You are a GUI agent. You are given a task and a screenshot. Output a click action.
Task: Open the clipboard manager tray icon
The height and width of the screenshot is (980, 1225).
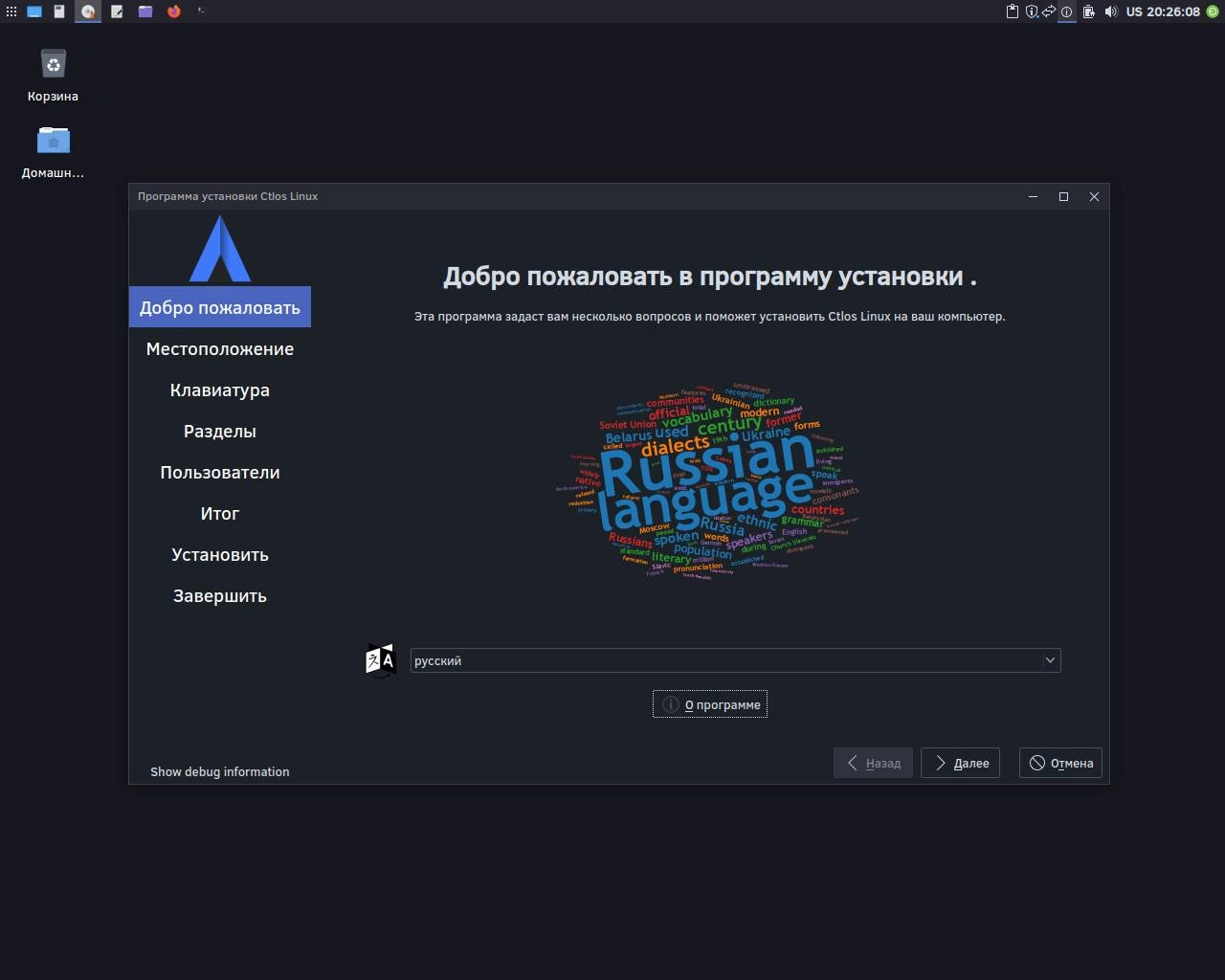click(1013, 11)
